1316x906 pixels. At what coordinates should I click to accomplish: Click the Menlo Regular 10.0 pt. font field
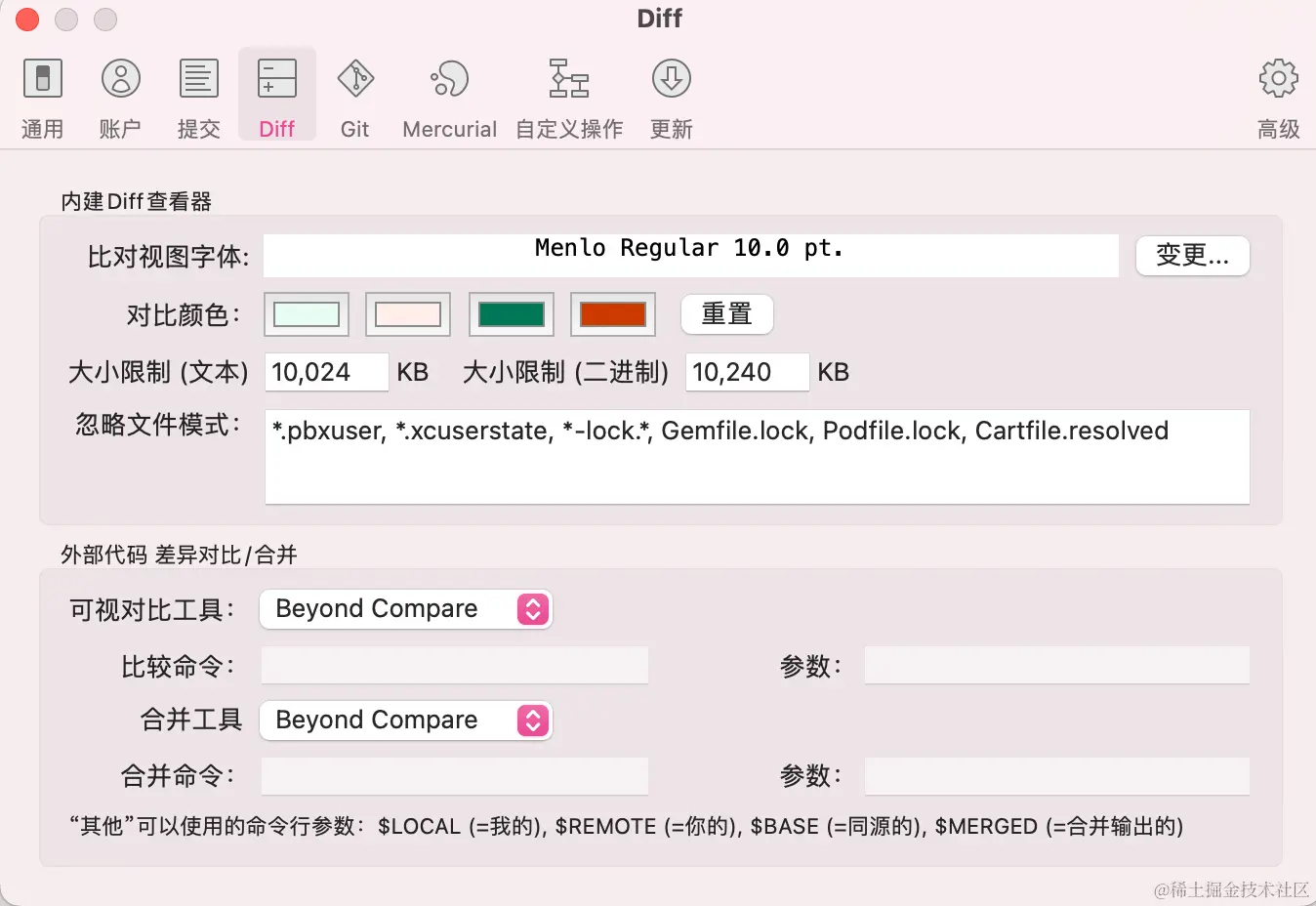pos(691,256)
